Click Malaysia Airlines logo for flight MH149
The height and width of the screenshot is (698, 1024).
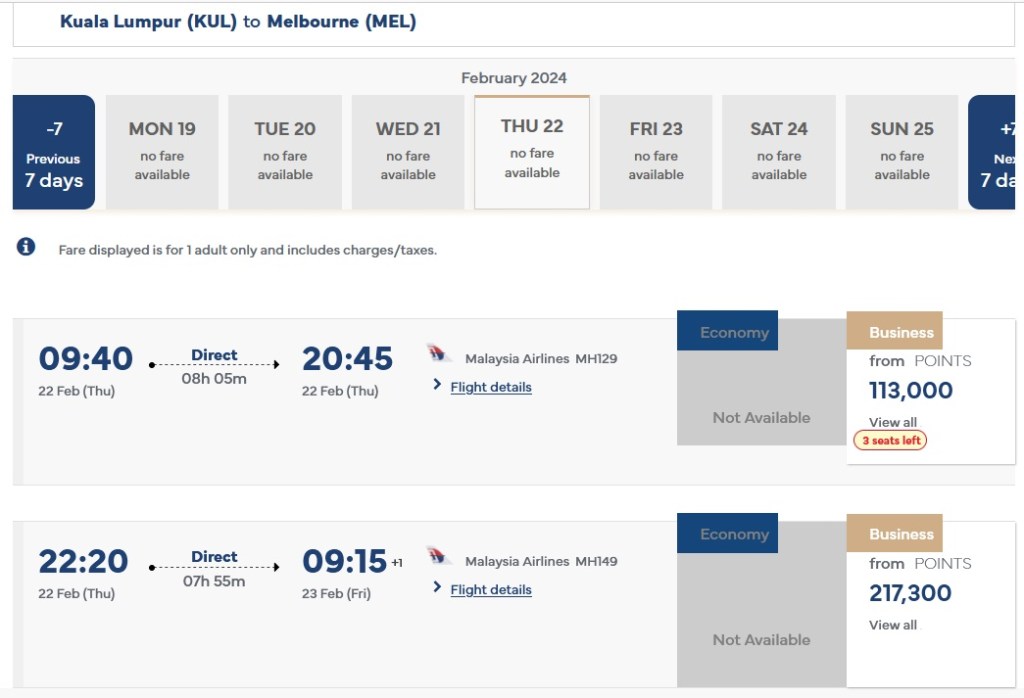tap(439, 557)
